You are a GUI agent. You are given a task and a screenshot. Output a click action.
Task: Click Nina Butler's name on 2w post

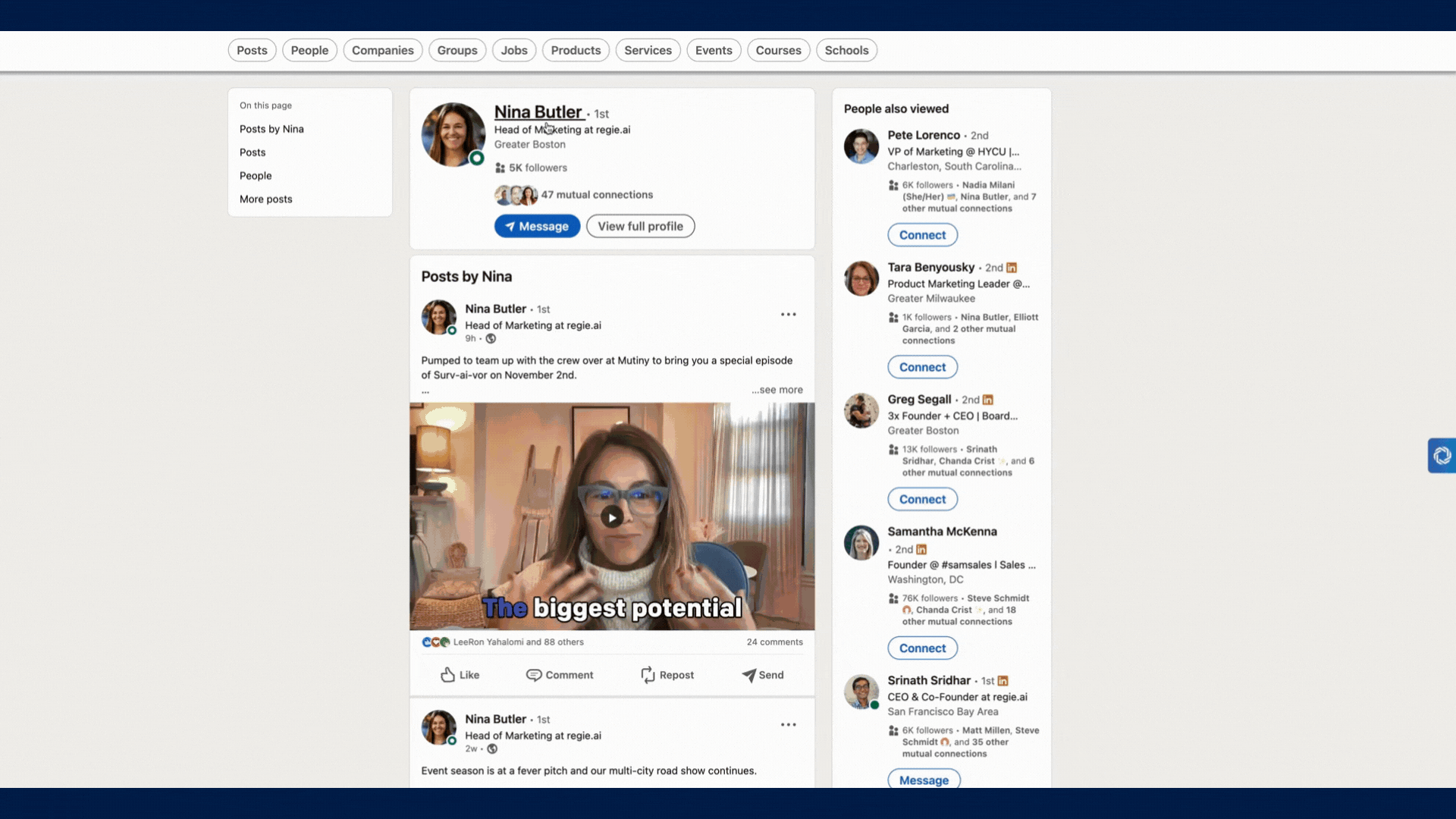point(495,720)
